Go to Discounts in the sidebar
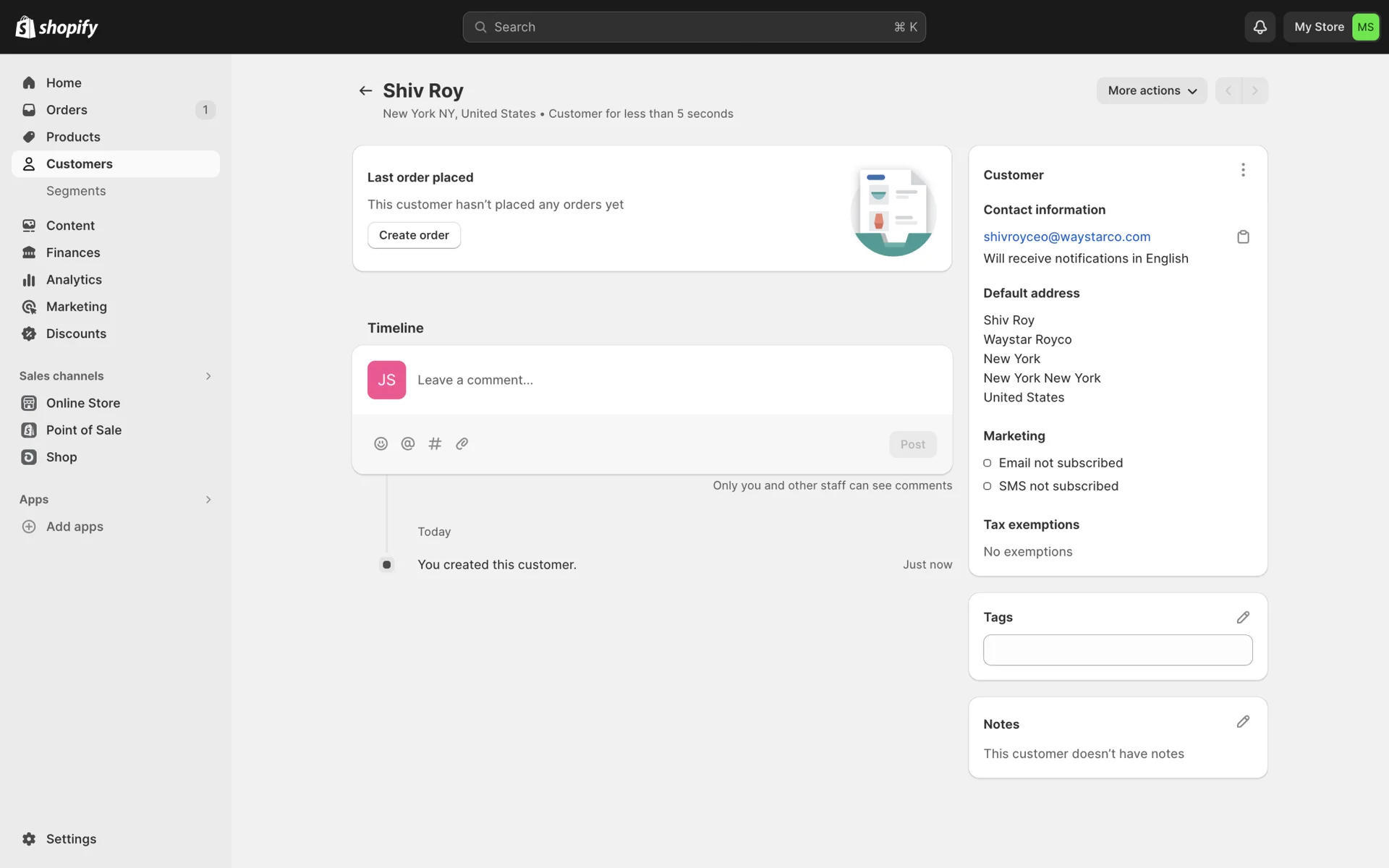 coord(76,333)
